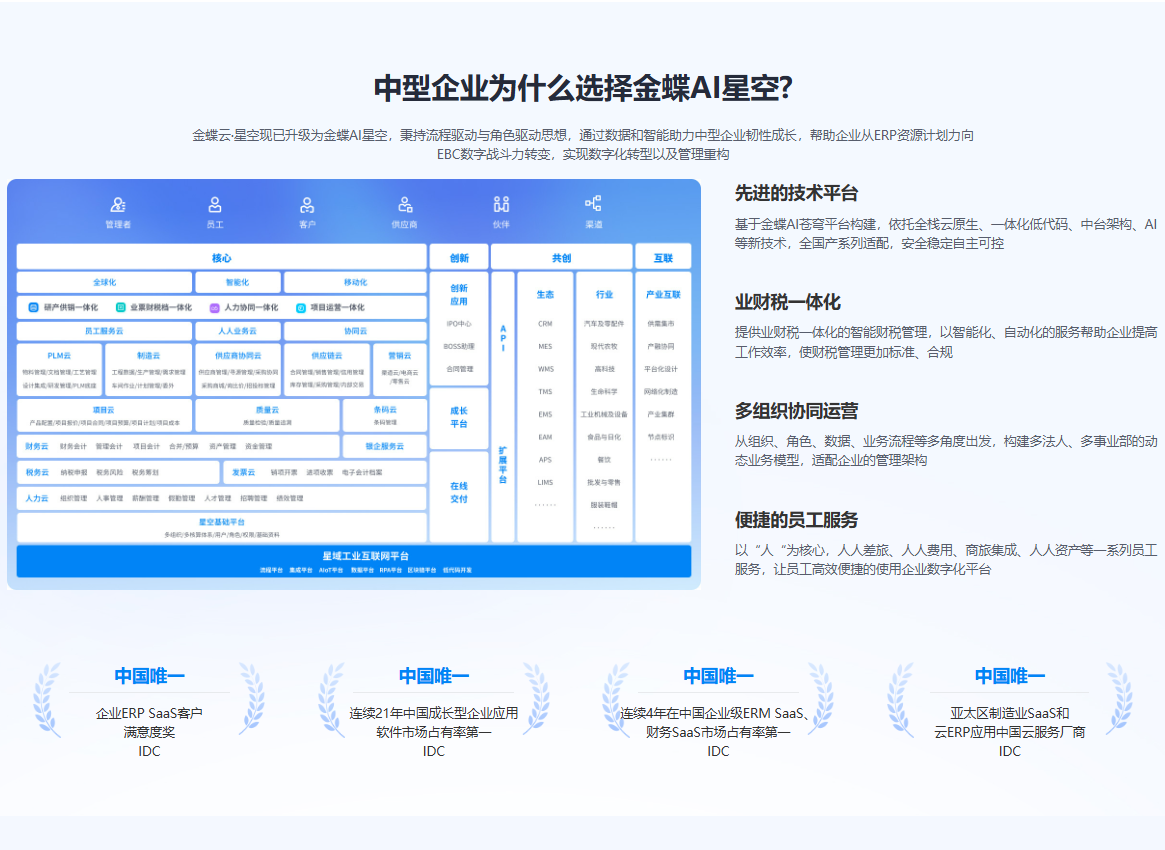Click the 项目运营一体化 cyan icon
The height and width of the screenshot is (850, 1165).
(x=300, y=308)
